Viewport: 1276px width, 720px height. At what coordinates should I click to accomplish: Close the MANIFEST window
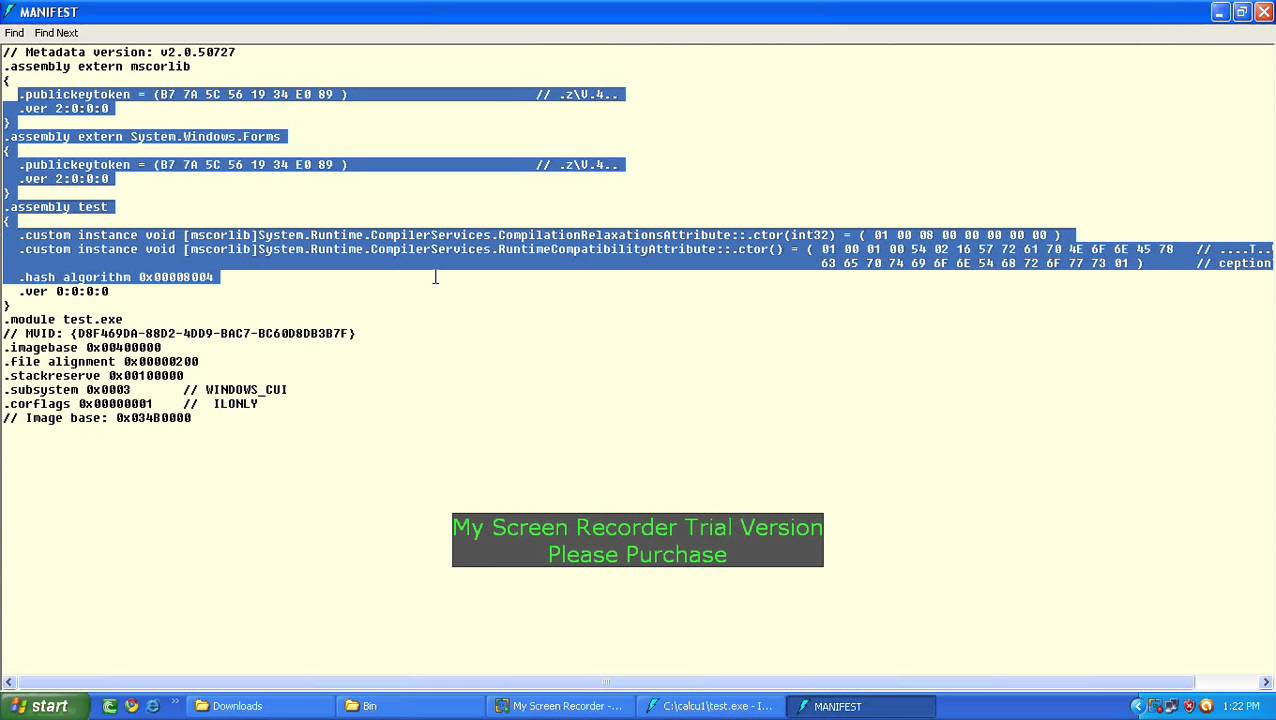tap(1263, 12)
